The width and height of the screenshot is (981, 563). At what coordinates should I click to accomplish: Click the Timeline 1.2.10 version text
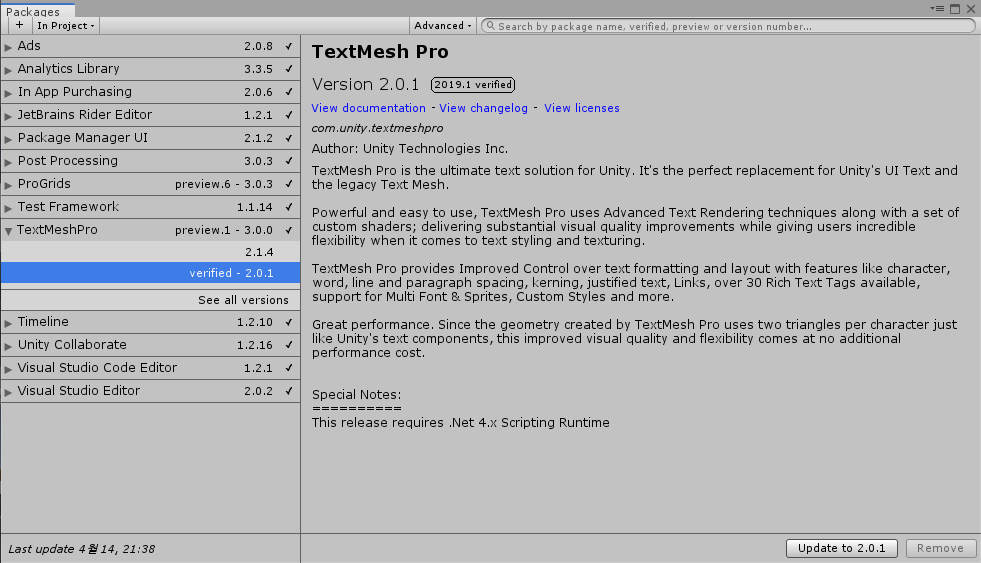coord(255,322)
